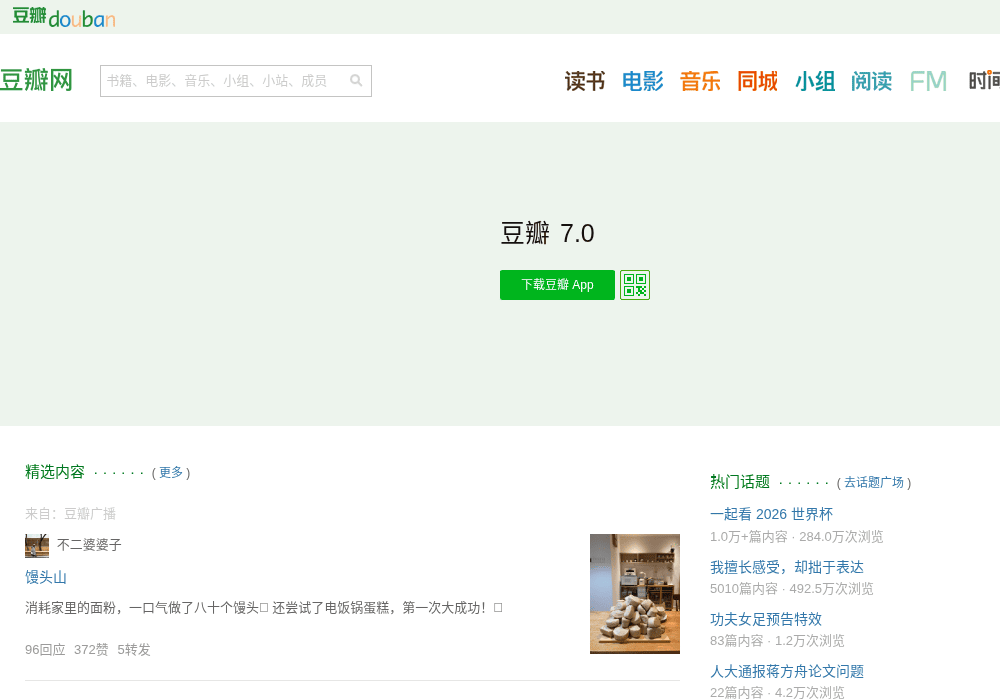
Task: Open the 去话题广场 link
Action: pos(874,483)
